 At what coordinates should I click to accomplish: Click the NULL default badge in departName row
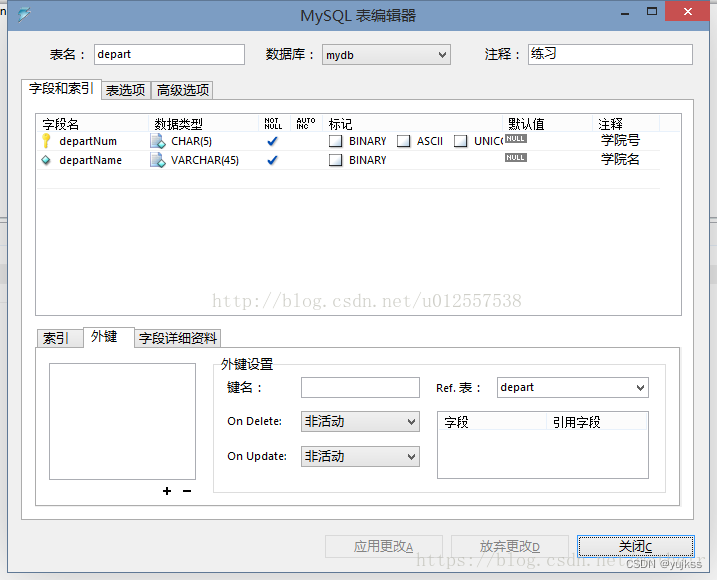click(x=516, y=157)
